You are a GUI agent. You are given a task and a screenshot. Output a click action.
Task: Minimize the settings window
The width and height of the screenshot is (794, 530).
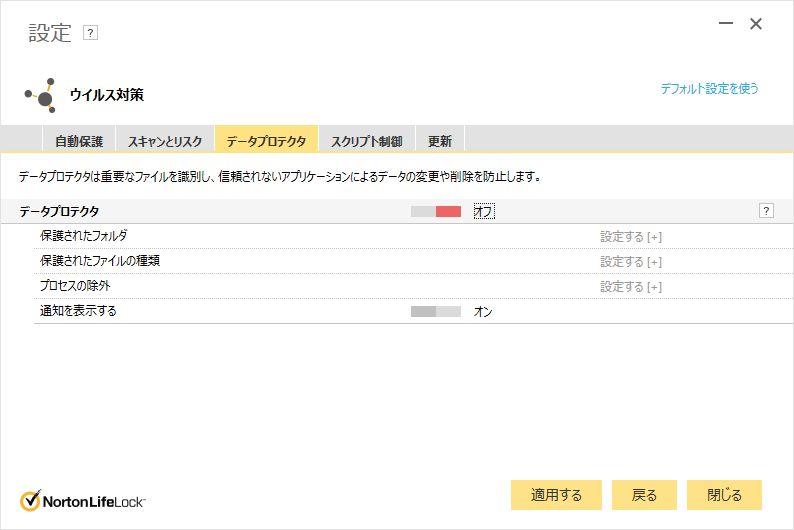(x=726, y=23)
